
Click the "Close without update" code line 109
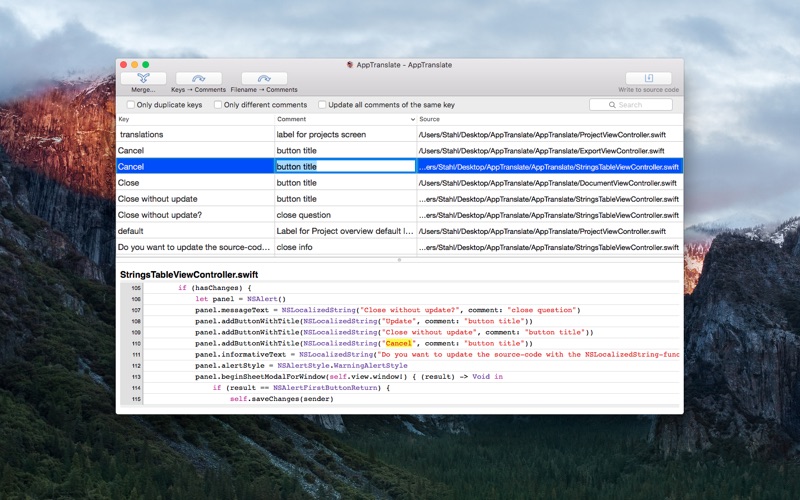[394, 333]
